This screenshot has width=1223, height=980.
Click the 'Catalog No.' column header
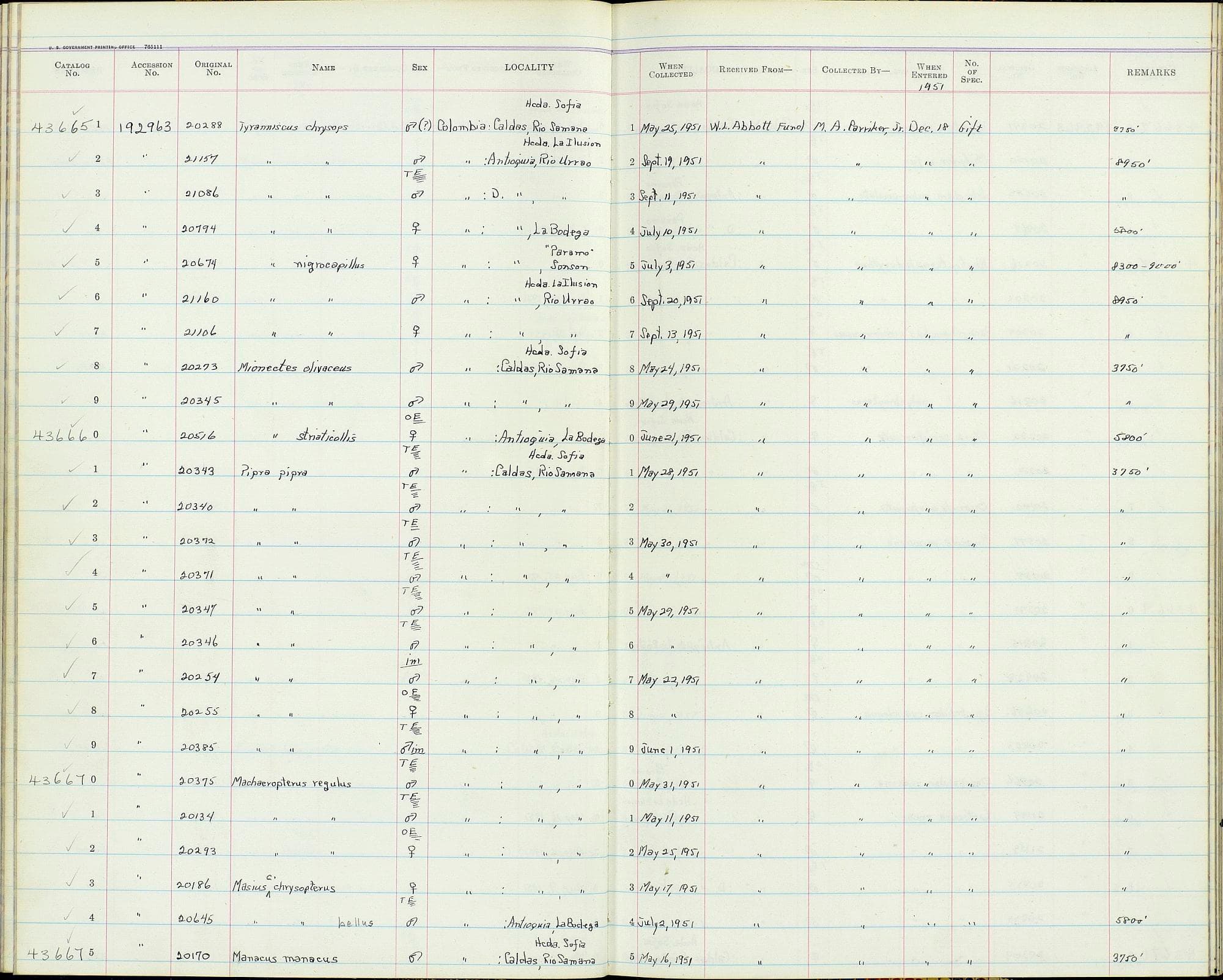tap(72, 68)
